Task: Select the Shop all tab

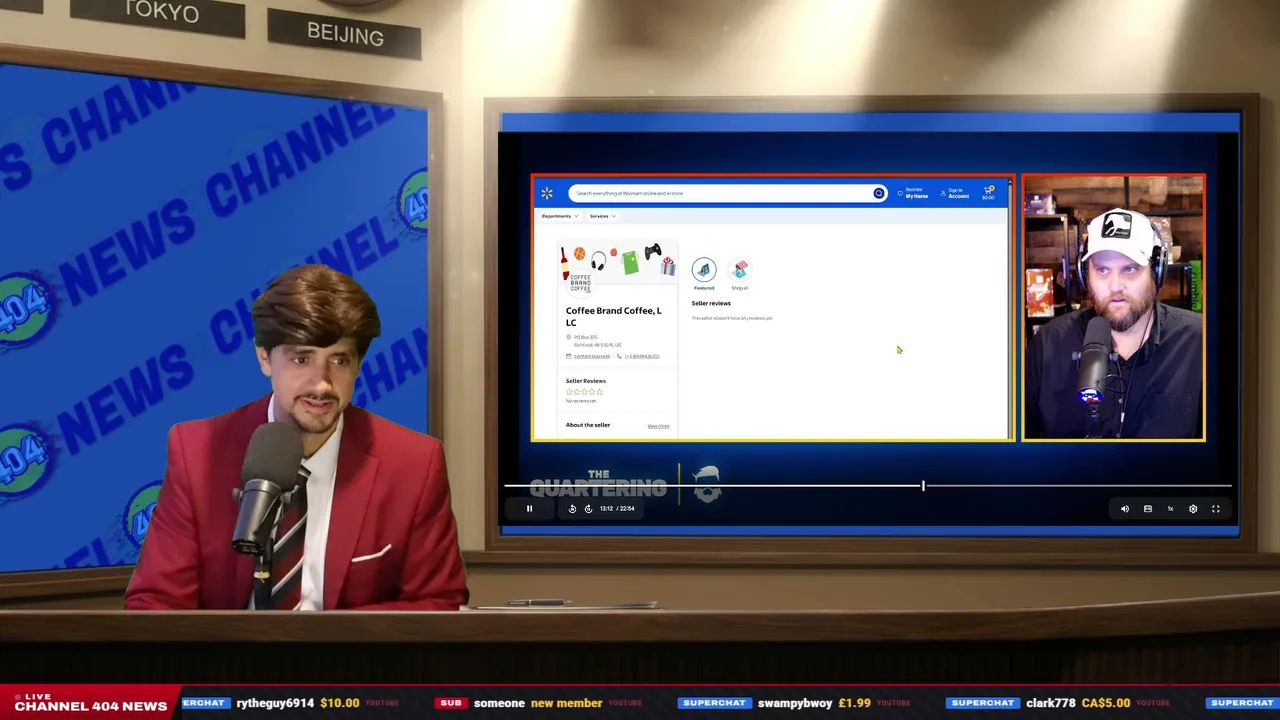Action: click(740, 273)
